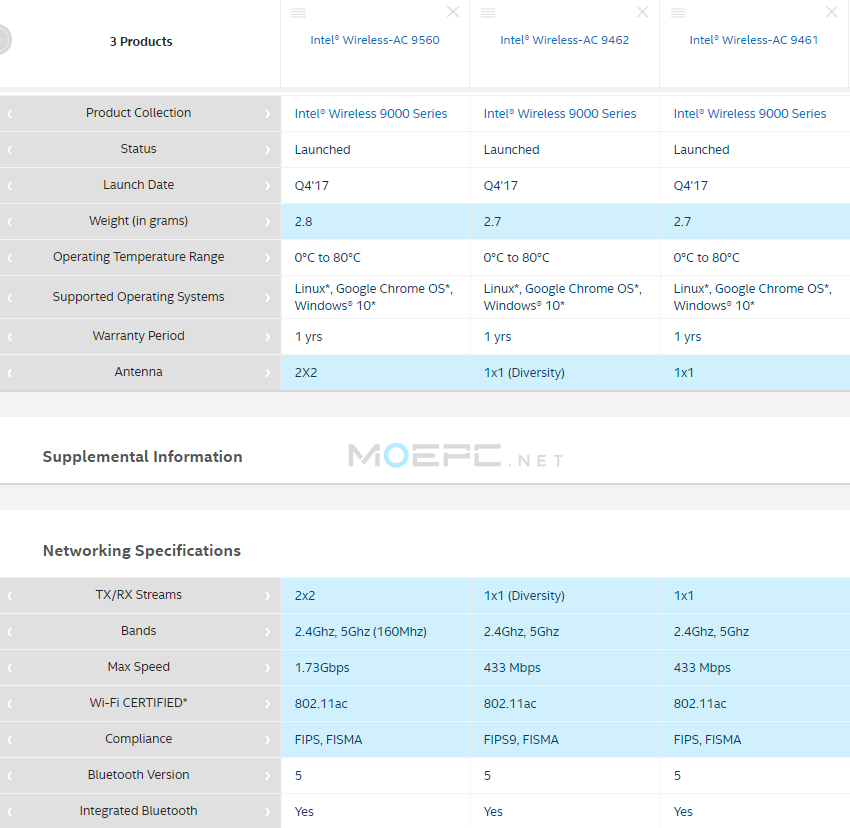The image size is (850, 828).
Task: Click left chevron on Weight (in grams) row
Action: pos(10,221)
